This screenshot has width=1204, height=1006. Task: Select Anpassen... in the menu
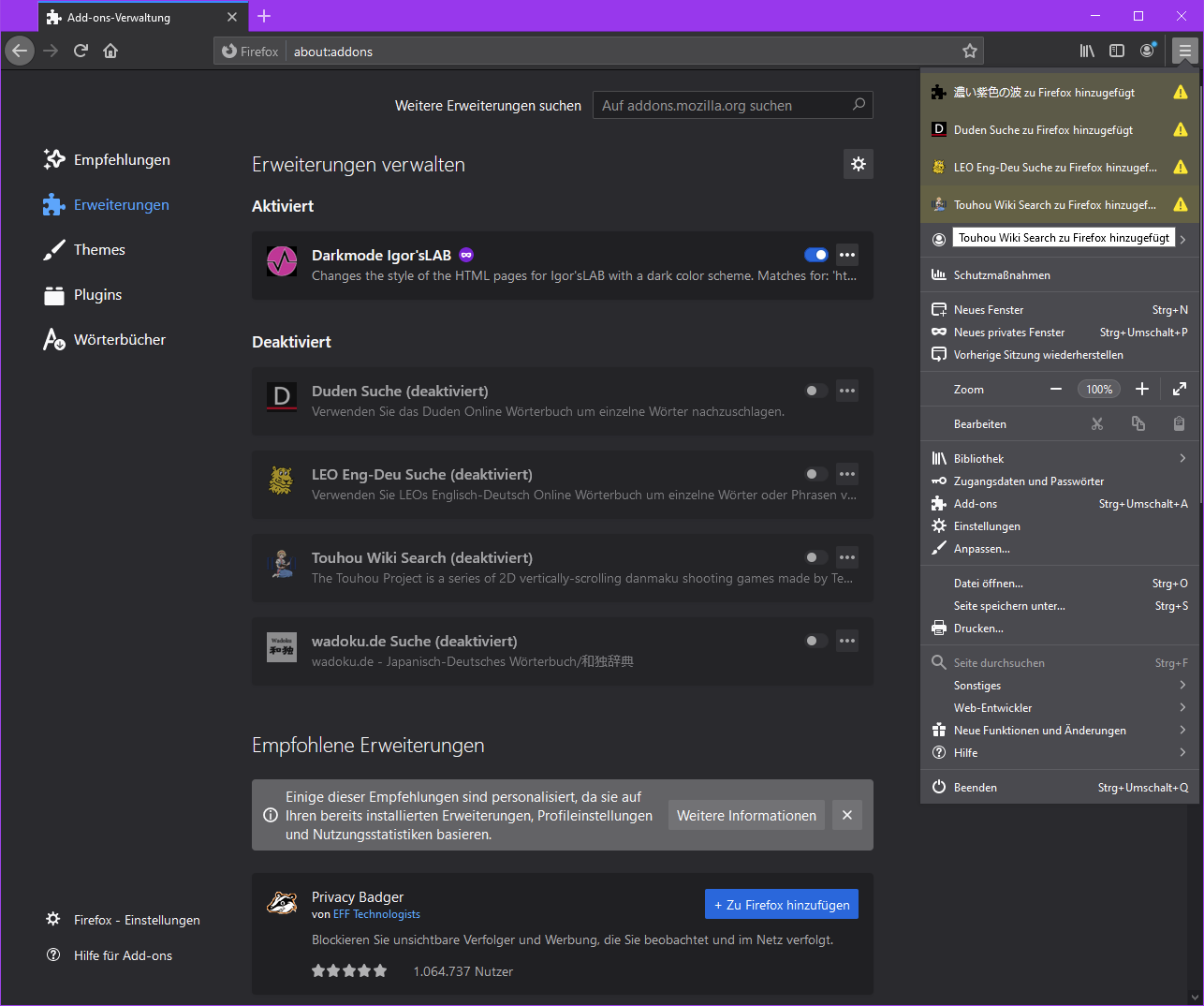pyautogui.click(x=1060, y=549)
